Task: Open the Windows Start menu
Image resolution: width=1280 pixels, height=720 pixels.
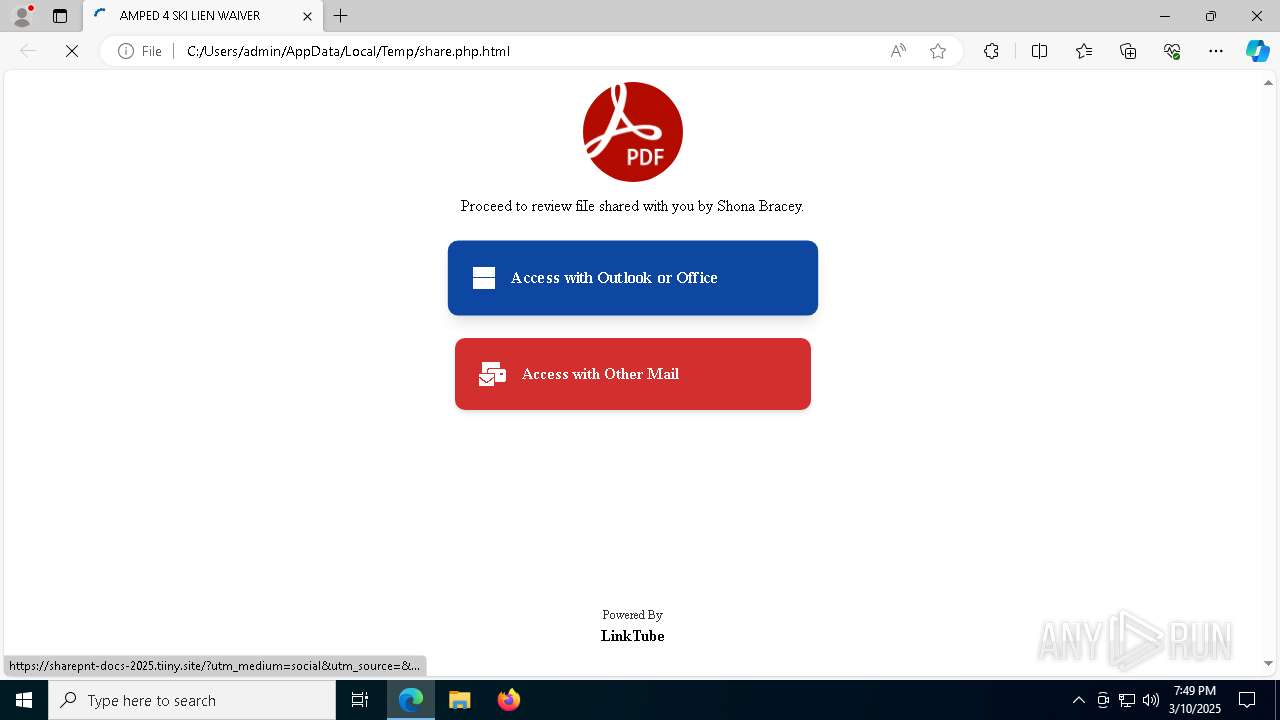Action: [24, 700]
